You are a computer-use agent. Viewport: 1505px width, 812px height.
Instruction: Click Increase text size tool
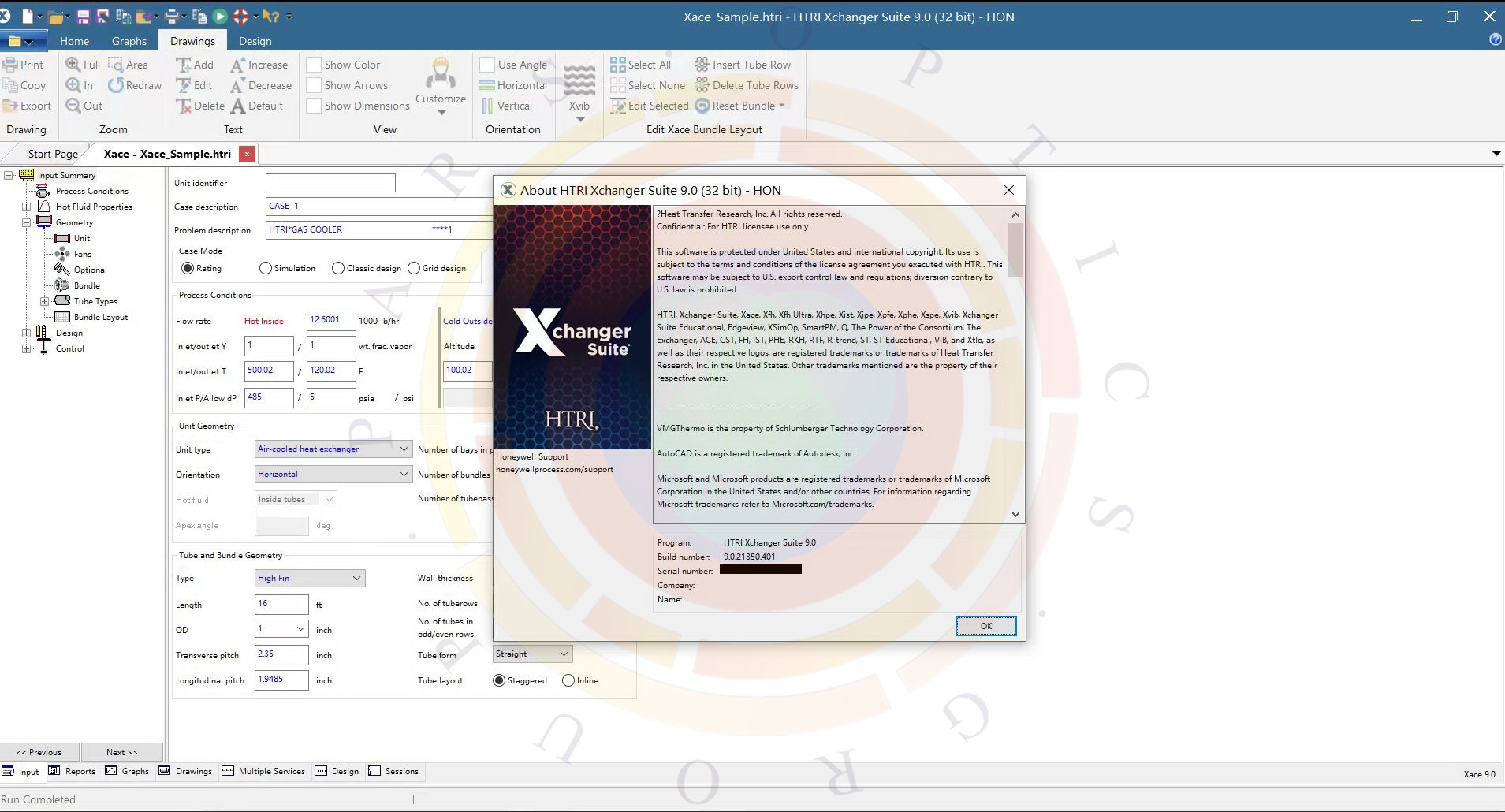(259, 65)
